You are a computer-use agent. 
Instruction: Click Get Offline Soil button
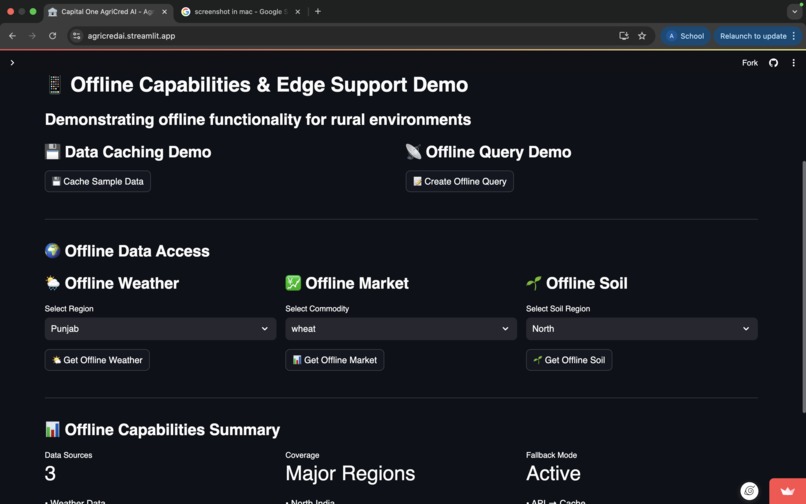pyautogui.click(x=569, y=360)
